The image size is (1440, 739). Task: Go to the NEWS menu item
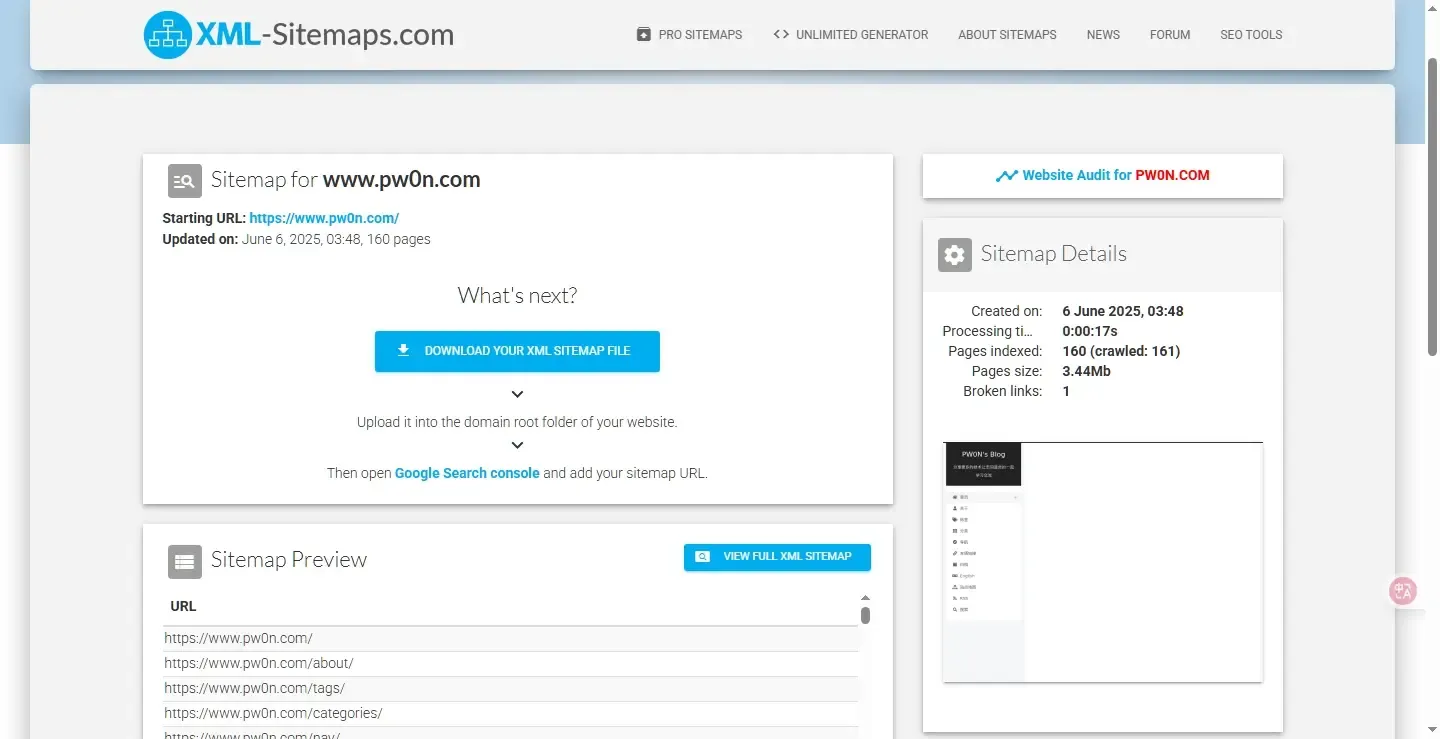(x=1103, y=34)
